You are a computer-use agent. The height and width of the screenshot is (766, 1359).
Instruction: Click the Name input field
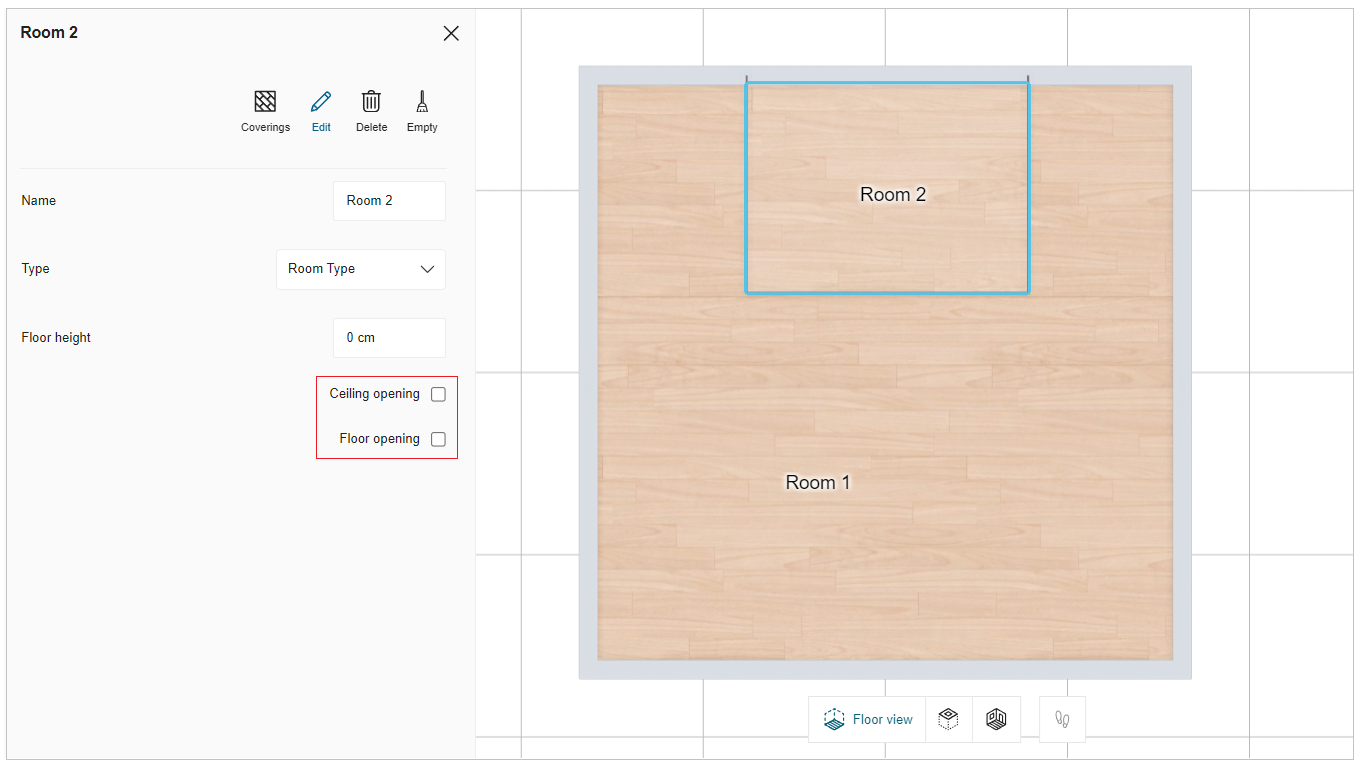[389, 201]
